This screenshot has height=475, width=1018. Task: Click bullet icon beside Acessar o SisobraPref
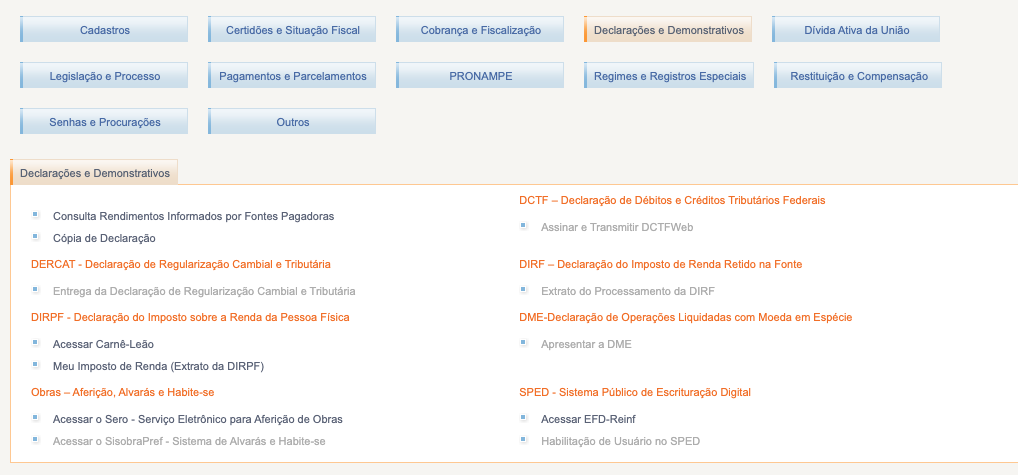(x=35, y=439)
